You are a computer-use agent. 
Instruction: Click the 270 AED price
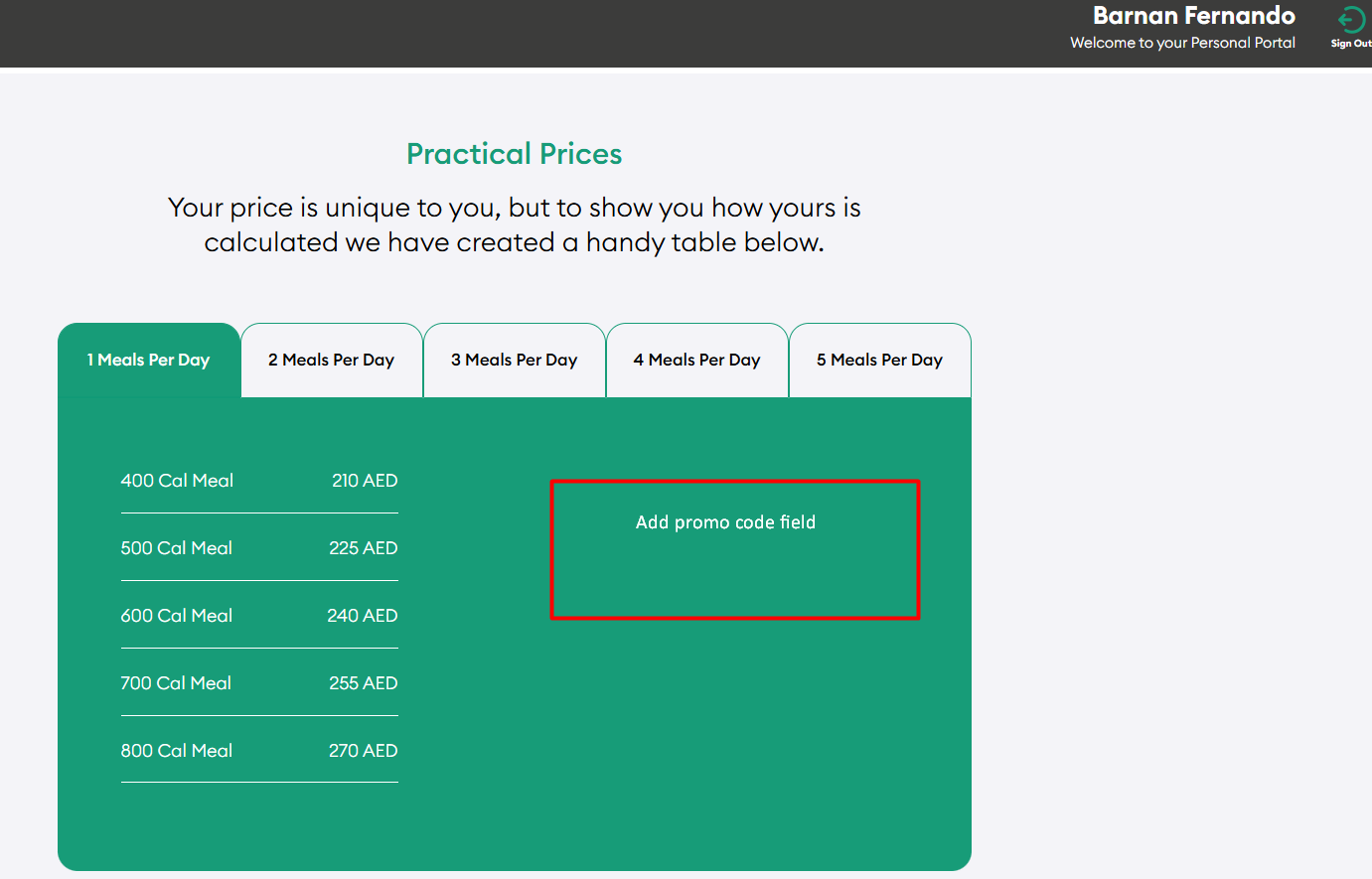[x=364, y=751]
